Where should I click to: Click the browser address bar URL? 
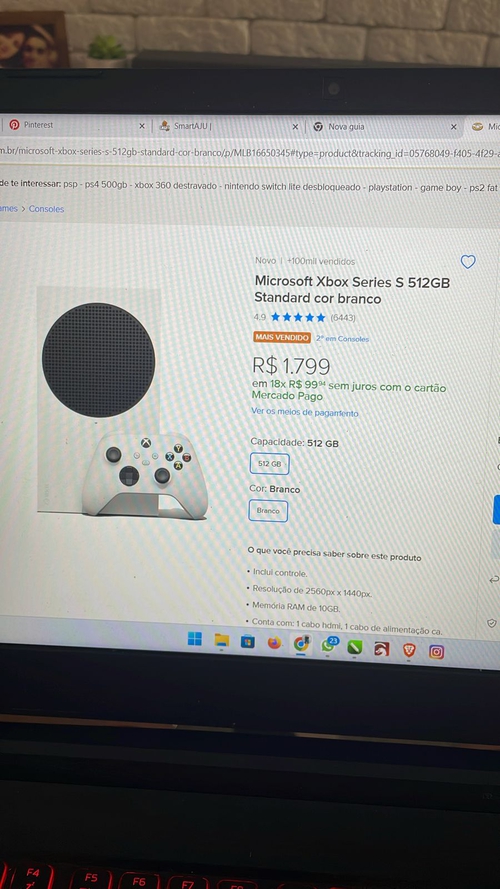coord(249,153)
